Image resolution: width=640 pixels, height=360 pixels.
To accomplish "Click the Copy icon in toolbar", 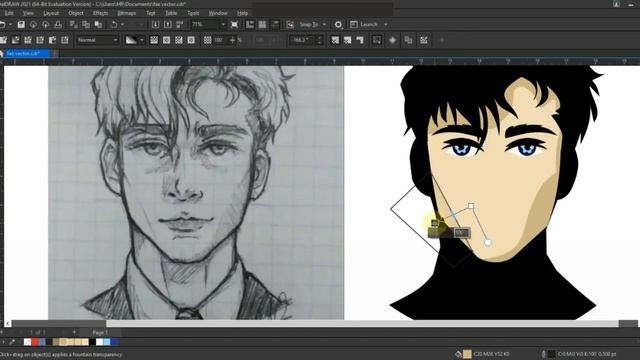I will coord(86,24).
